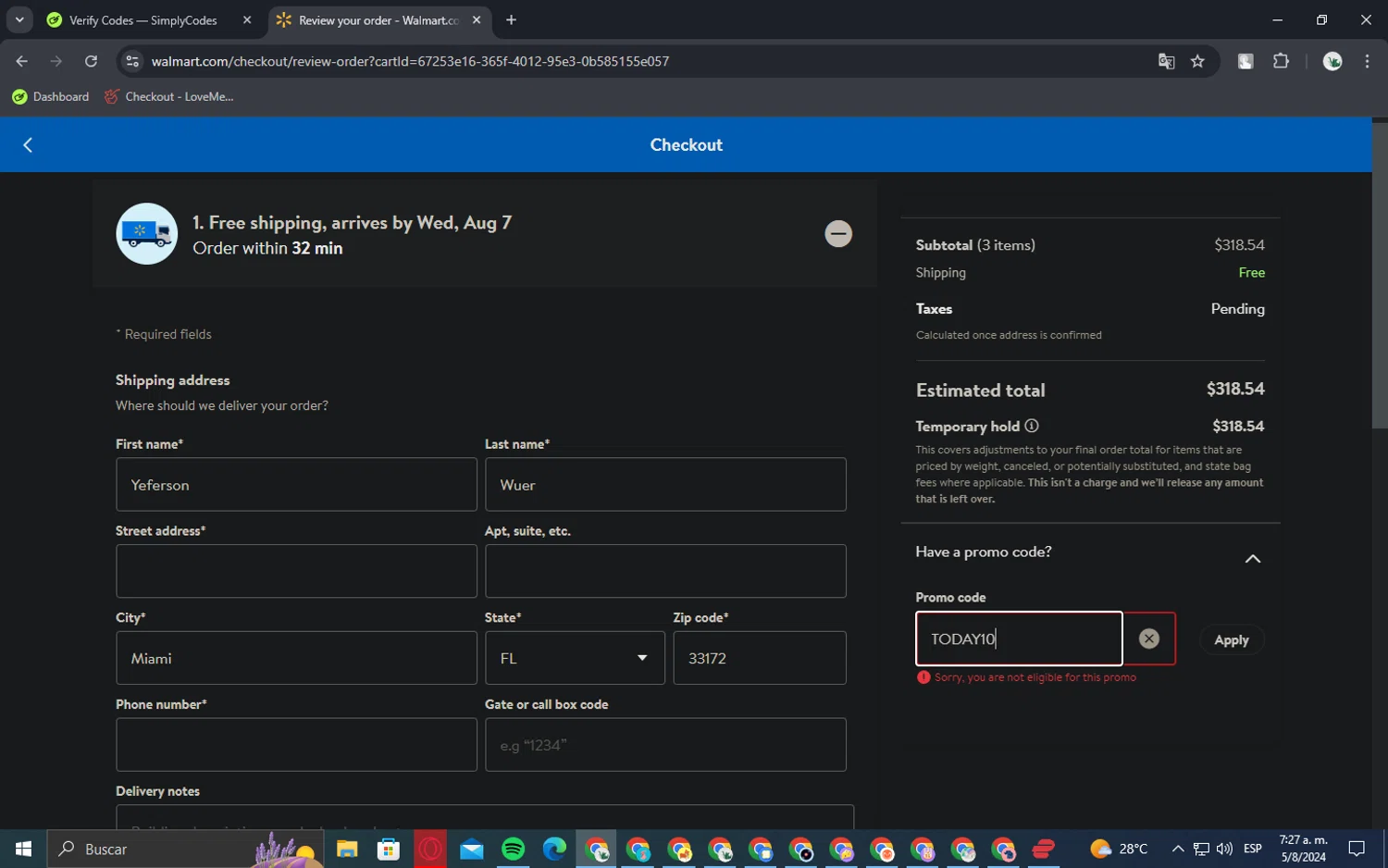Open the Chrome Extensions puzzle menu
The image size is (1388, 868).
pos(1281,61)
